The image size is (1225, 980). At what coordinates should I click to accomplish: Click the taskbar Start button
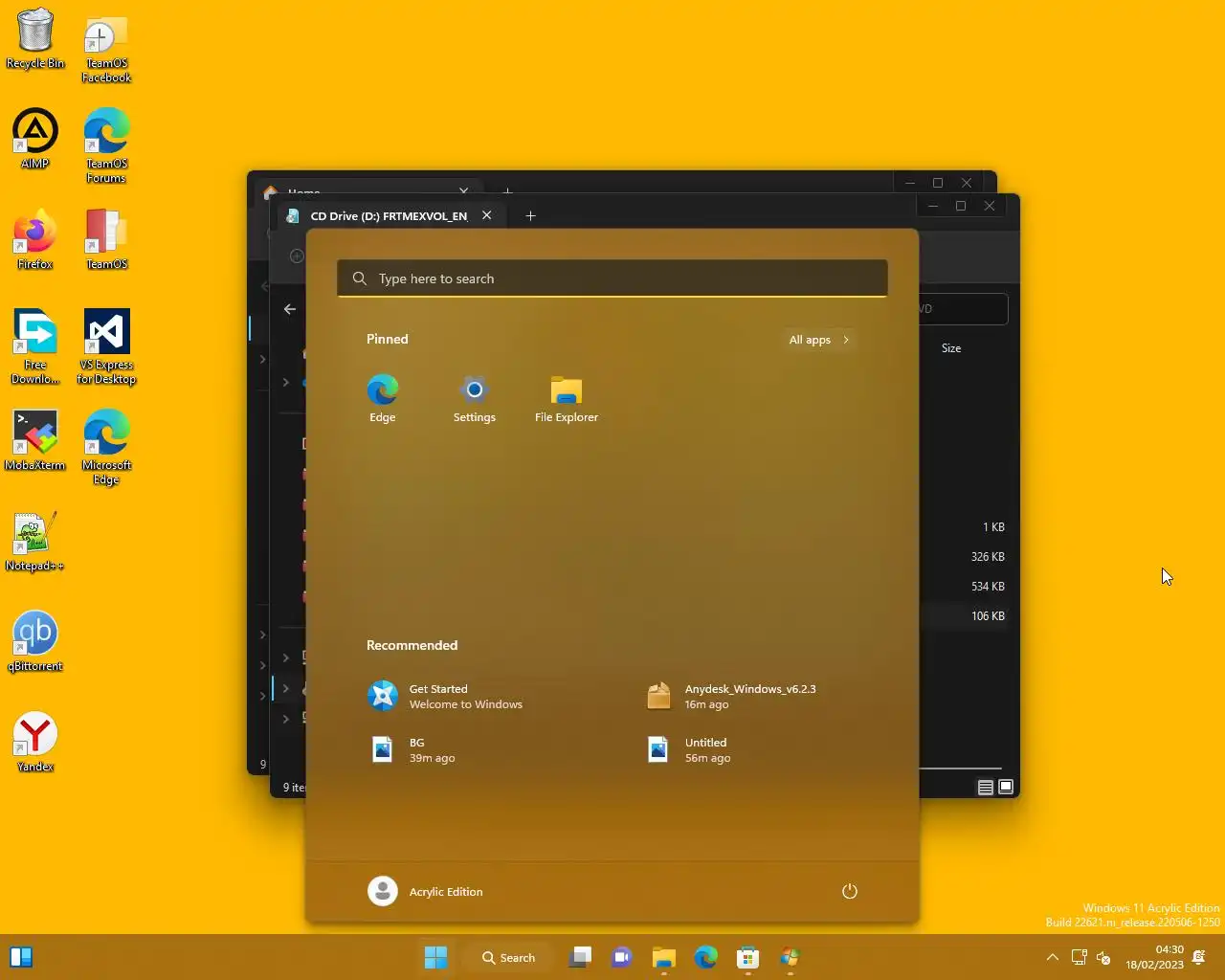pos(435,957)
